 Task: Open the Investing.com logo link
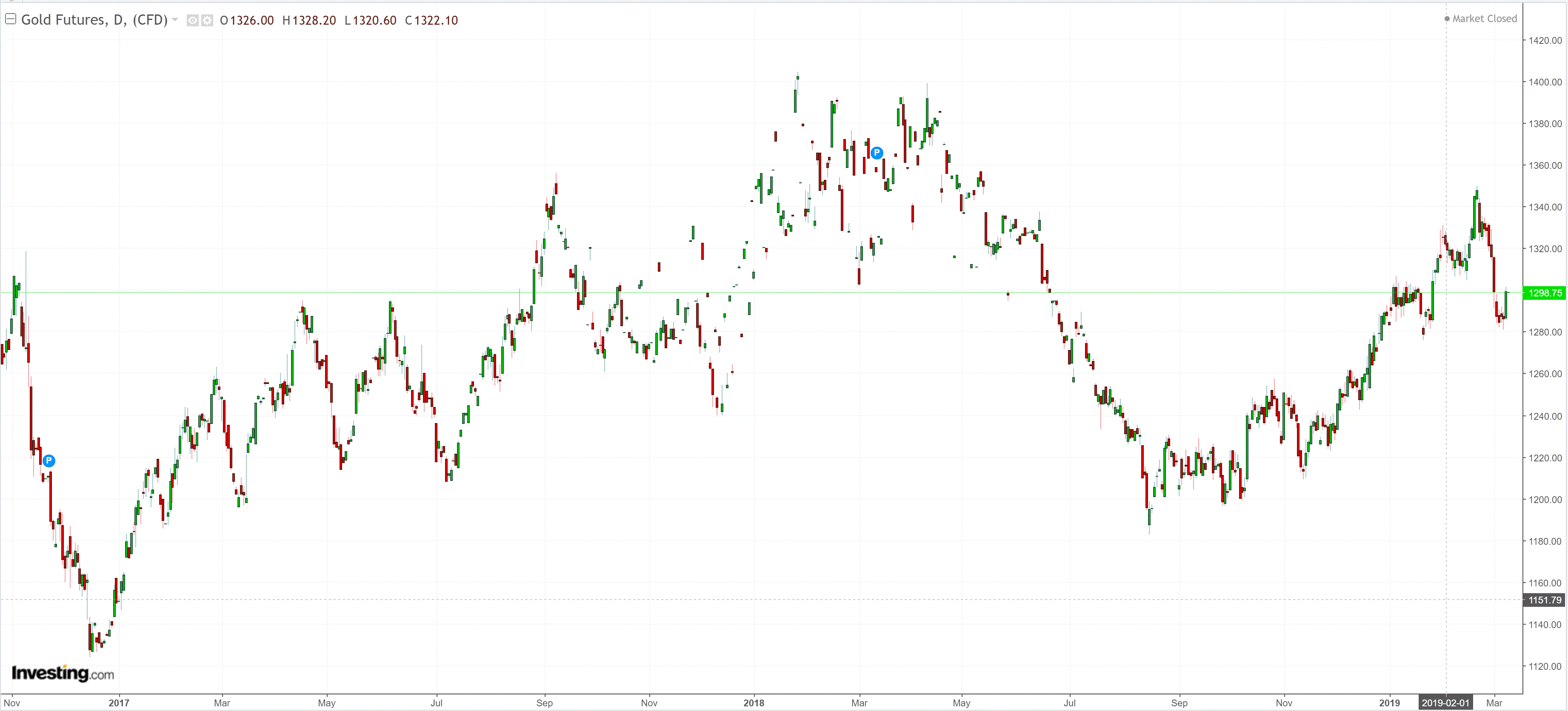click(x=63, y=673)
